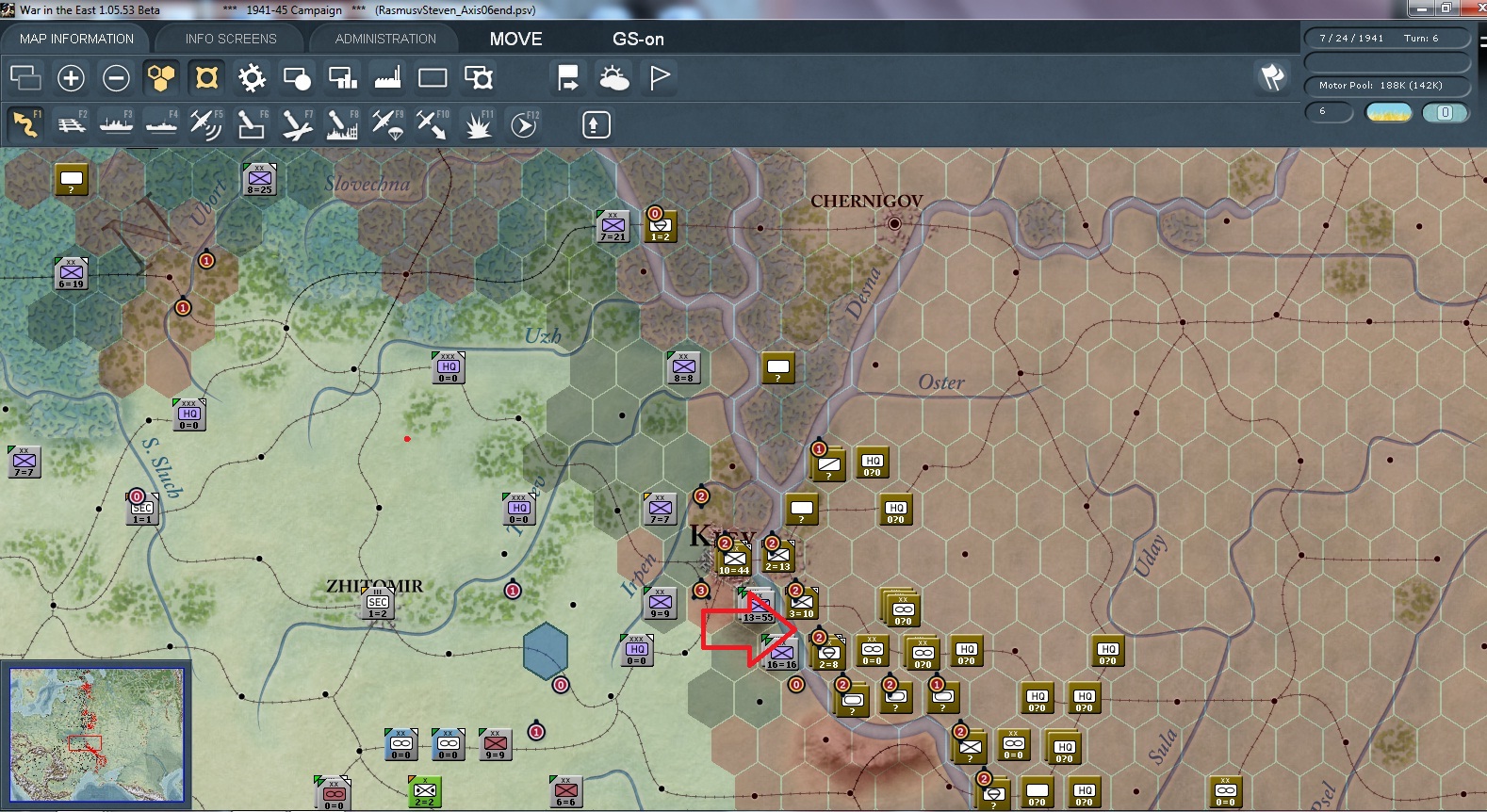Click the F11 explosion icon
The width and height of the screenshot is (1487, 812).
point(478,124)
